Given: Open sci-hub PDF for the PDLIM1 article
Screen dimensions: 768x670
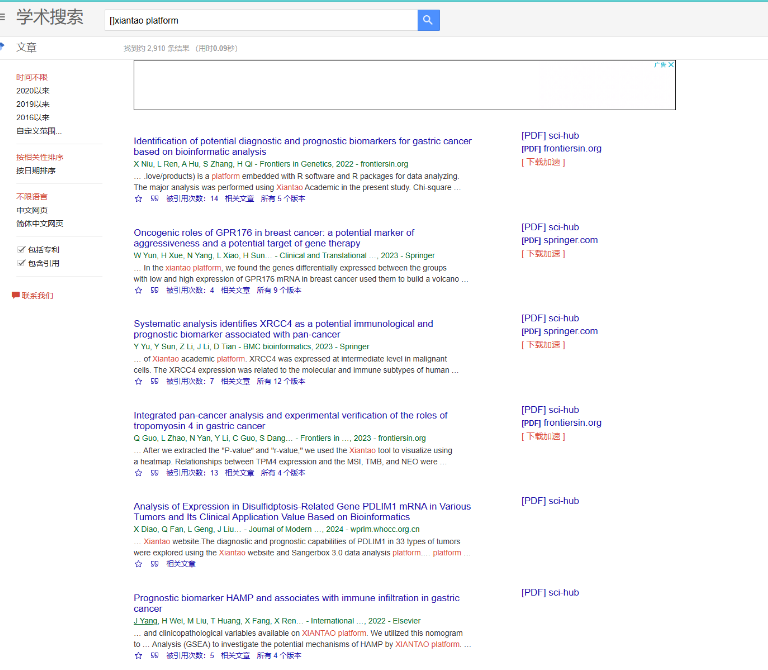Looking at the screenshot, I should [x=550, y=501].
